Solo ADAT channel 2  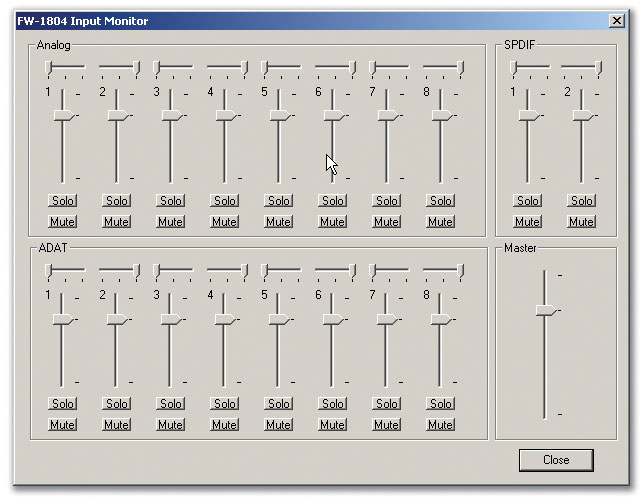pyautogui.click(x=117, y=404)
